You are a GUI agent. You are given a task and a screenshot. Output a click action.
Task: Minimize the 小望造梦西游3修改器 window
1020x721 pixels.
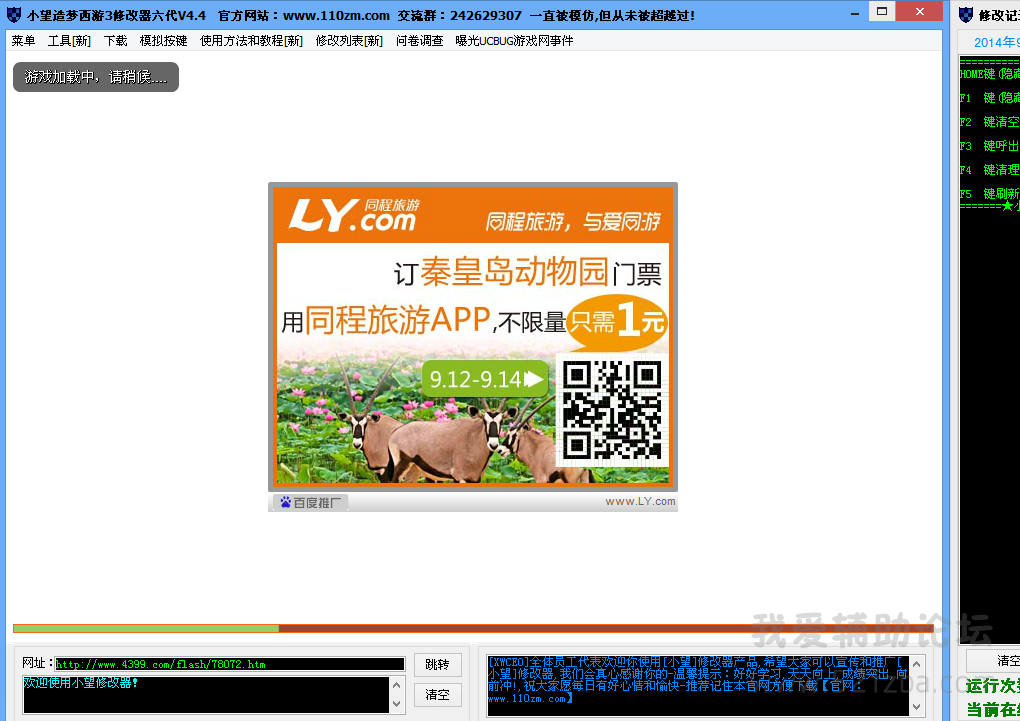click(855, 12)
